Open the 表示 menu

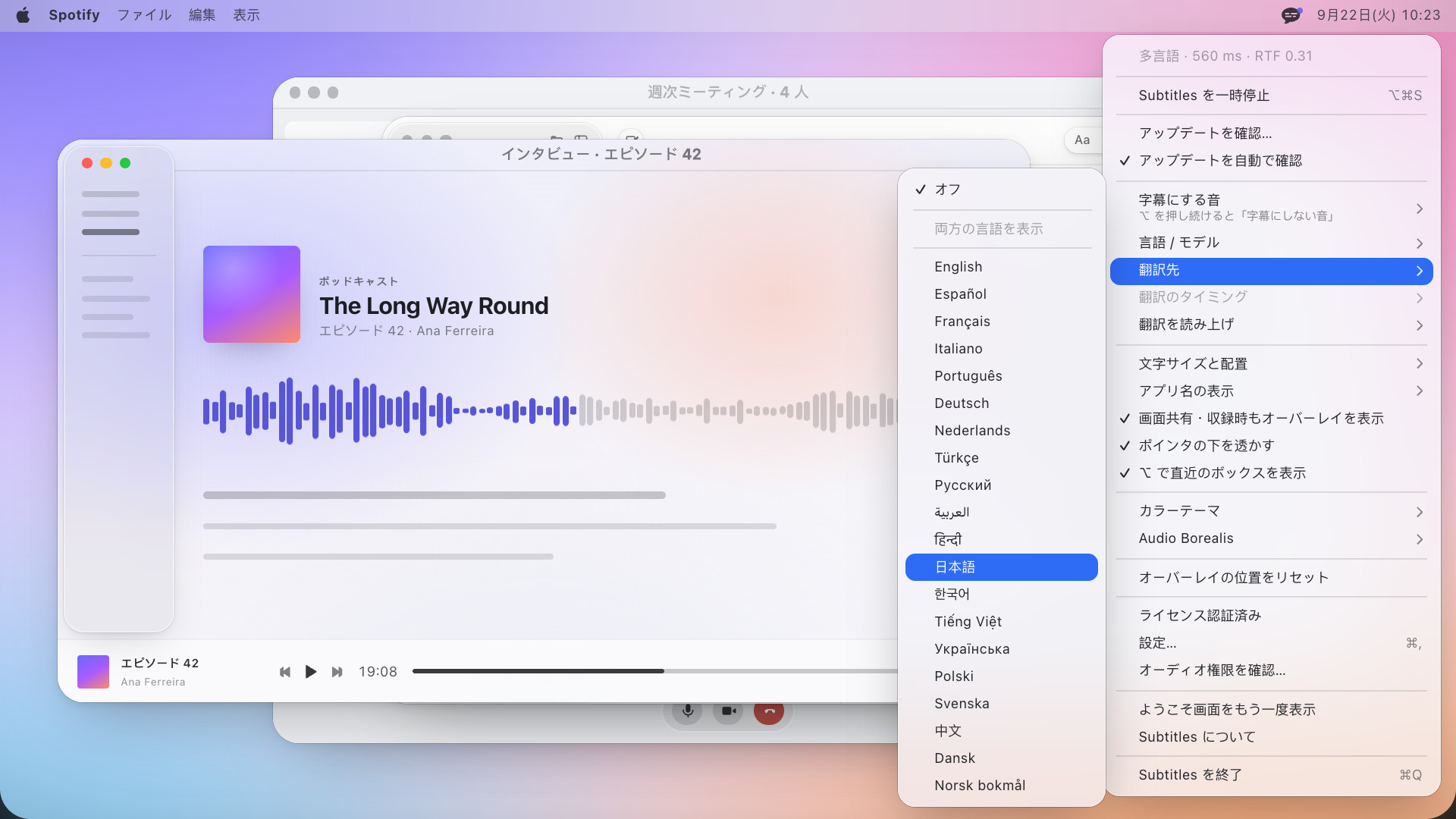pyautogui.click(x=246, y=15)
